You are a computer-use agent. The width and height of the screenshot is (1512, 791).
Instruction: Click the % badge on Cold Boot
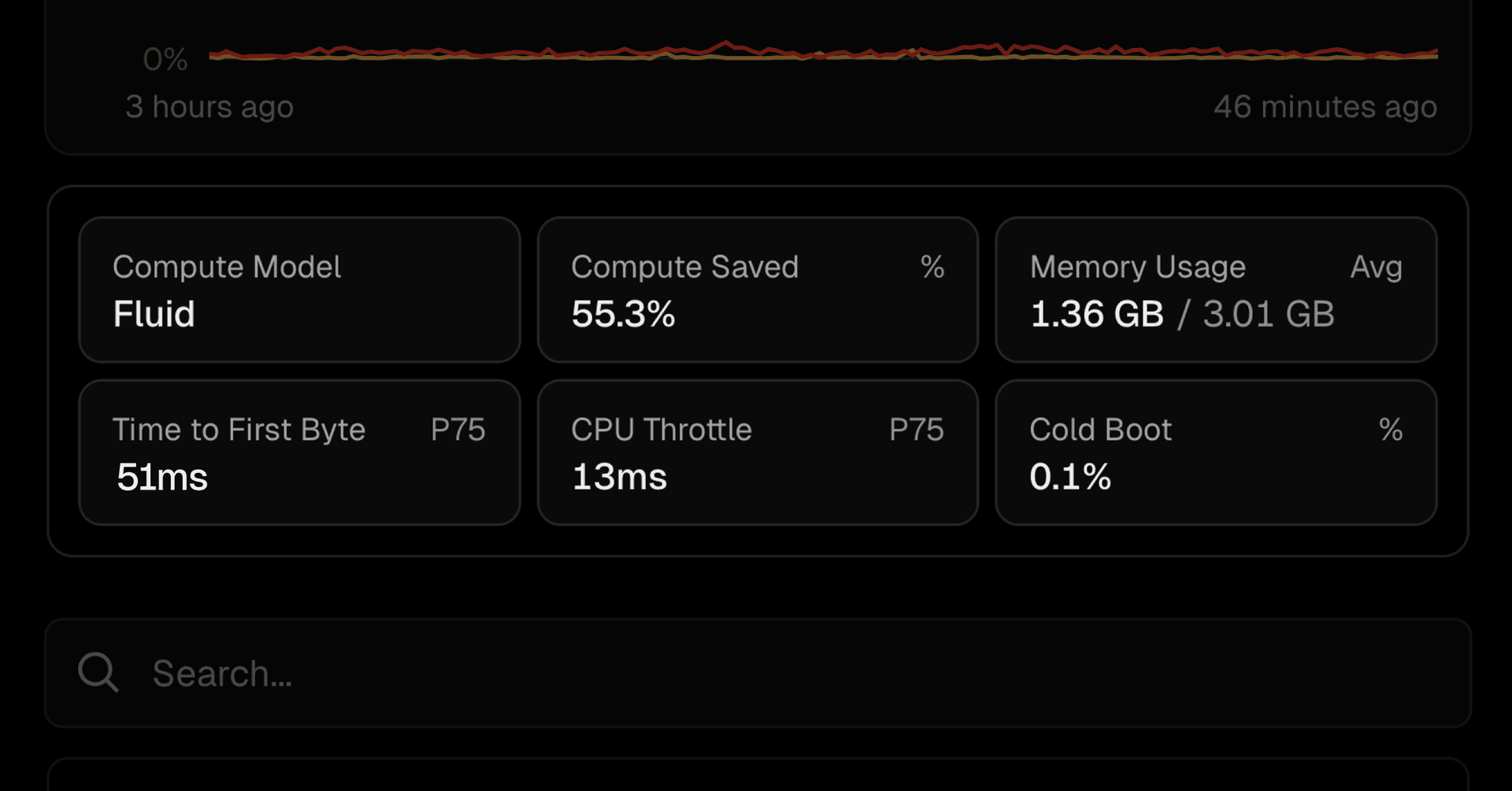click(1391, 430)
